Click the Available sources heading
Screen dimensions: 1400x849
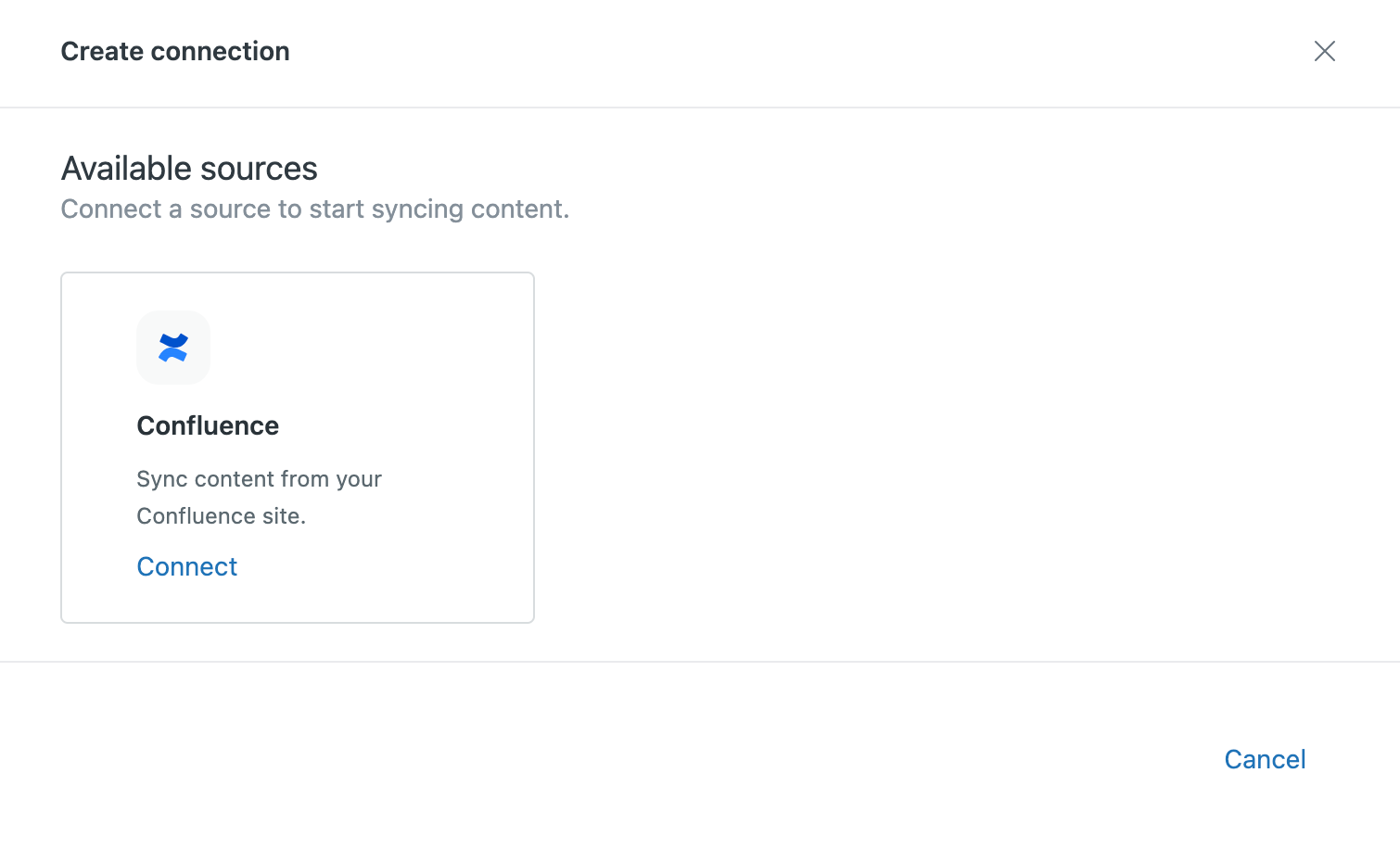(x=189, y=169)
